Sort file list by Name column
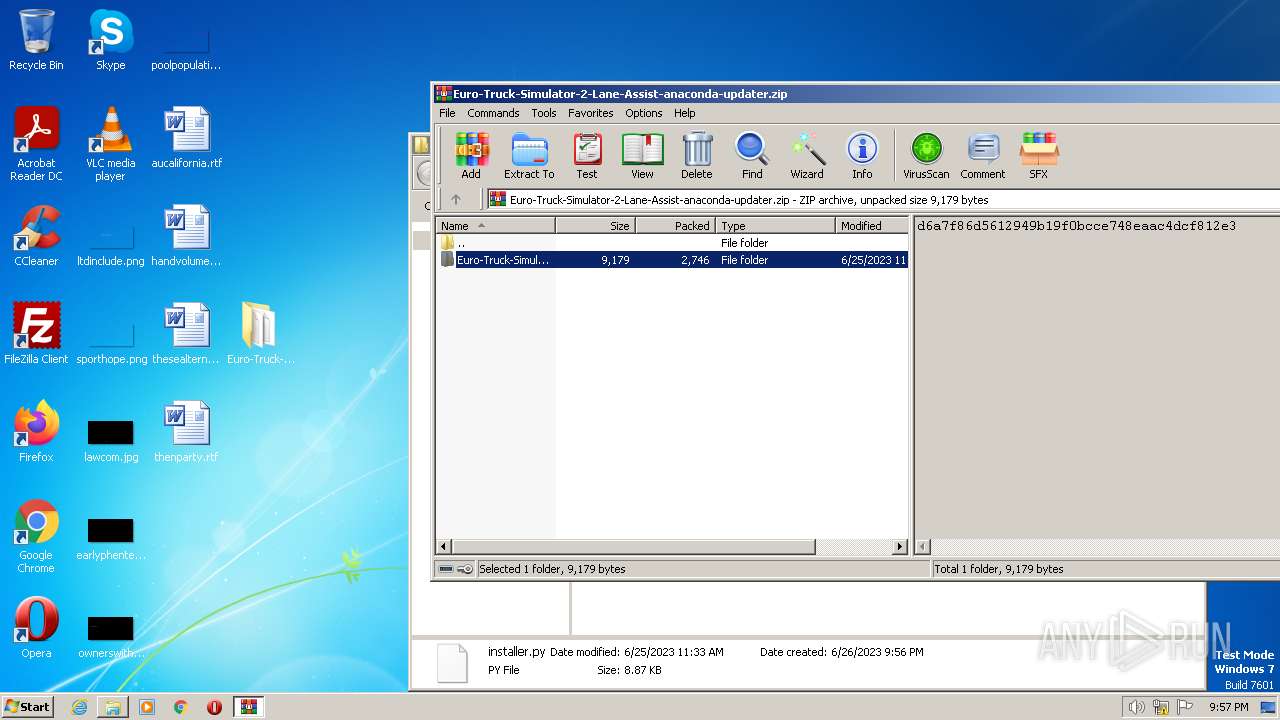Viewport: 1280px width, 720px height. tap(495, 226)
